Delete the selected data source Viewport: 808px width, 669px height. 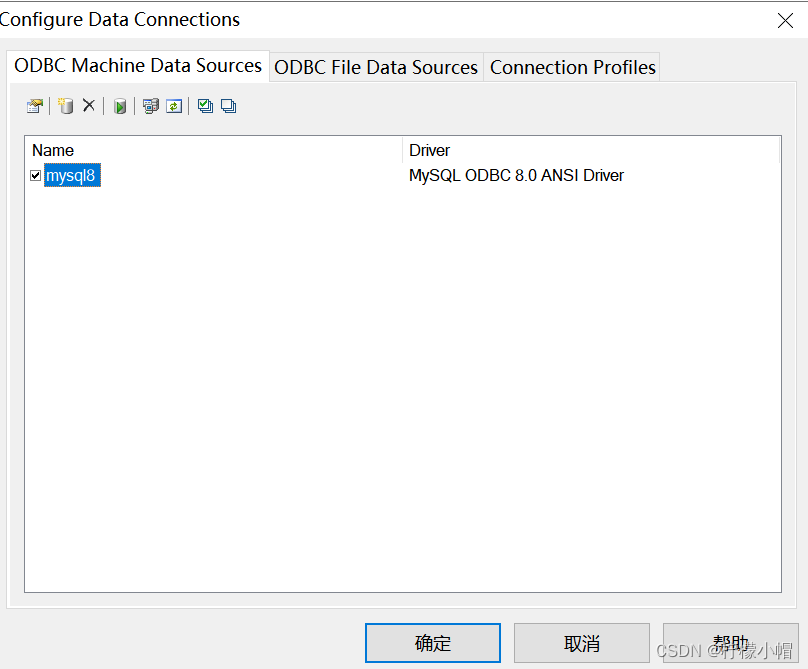(89, 106)
